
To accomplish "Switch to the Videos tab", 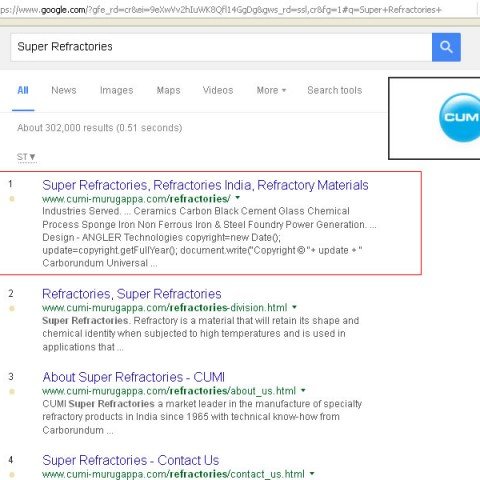I will pyautogui.click(x=218, y=90).
